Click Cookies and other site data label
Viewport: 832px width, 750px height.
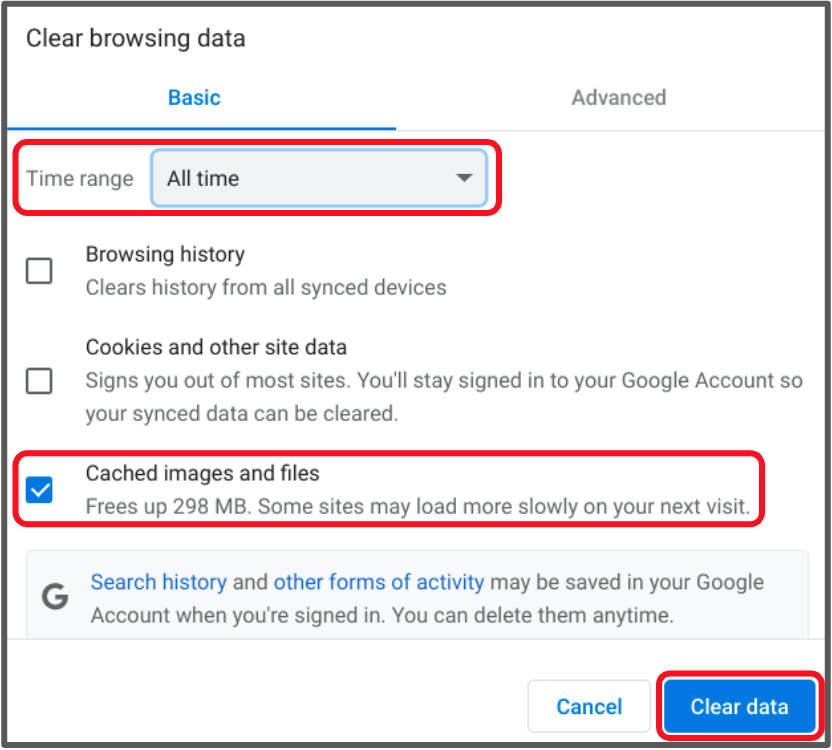216,347
